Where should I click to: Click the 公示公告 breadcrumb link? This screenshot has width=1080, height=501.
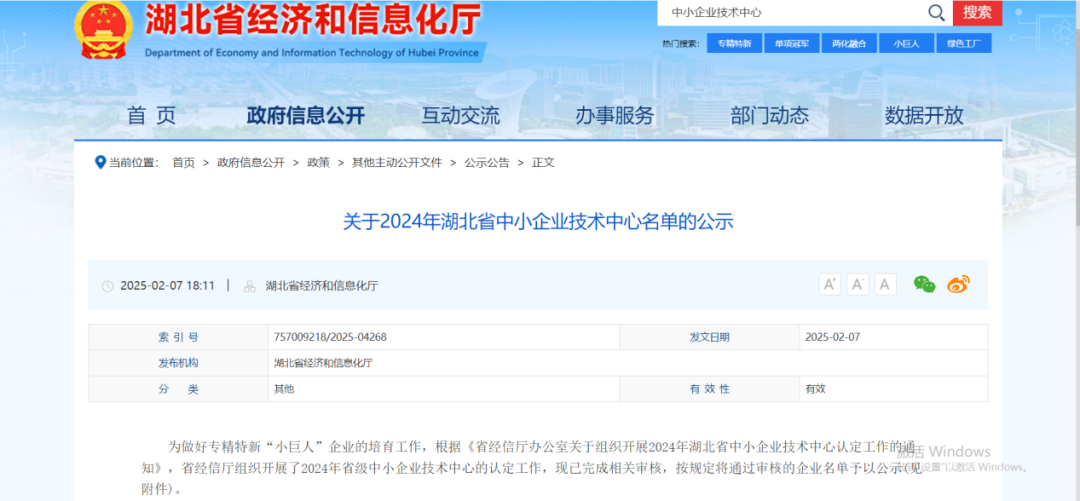click(x=486, y=162)
